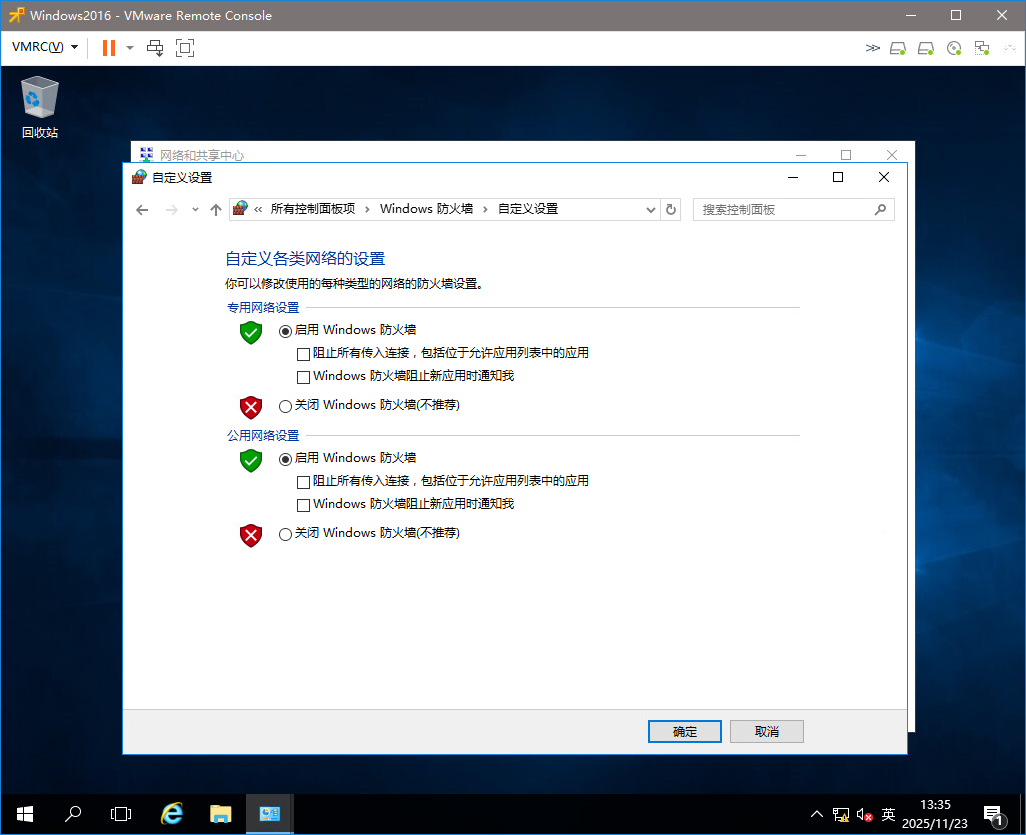Viewport: 1026px width, 835px height.
Task: Expand the arrow after Windows 防火墙 breadcrumb
Action: coord(485,209)
